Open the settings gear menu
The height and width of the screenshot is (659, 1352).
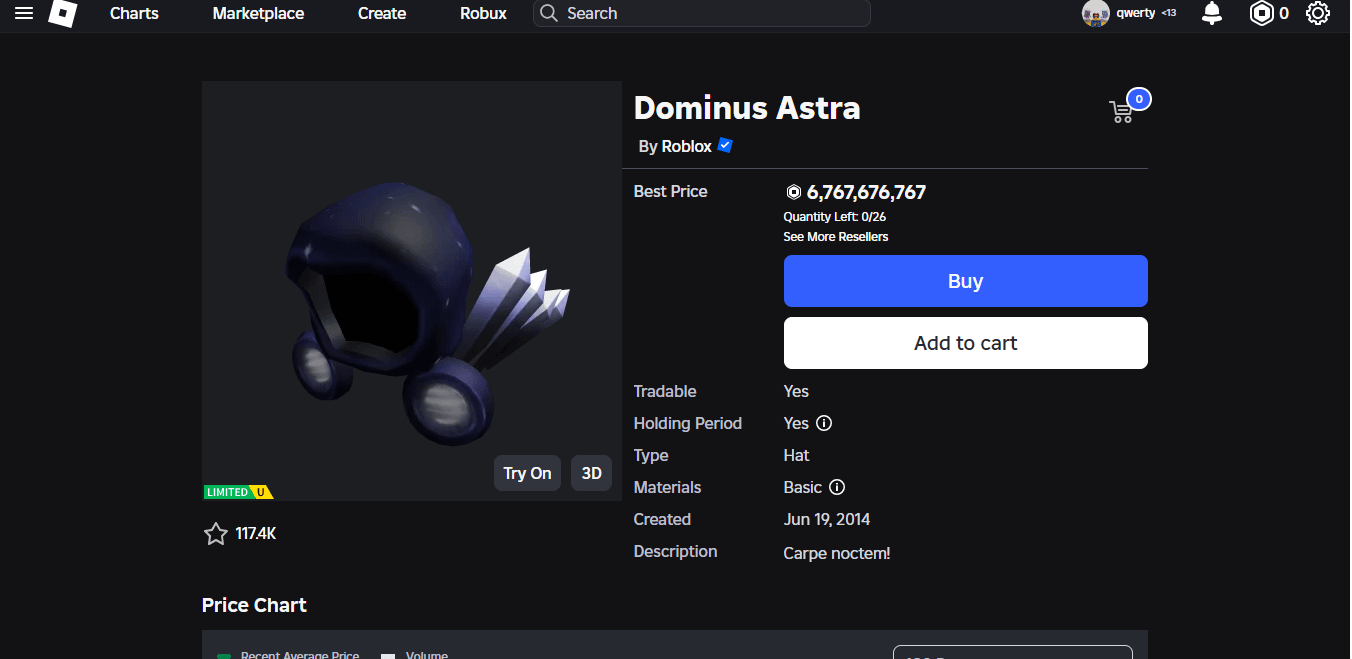pos(1317,13)
